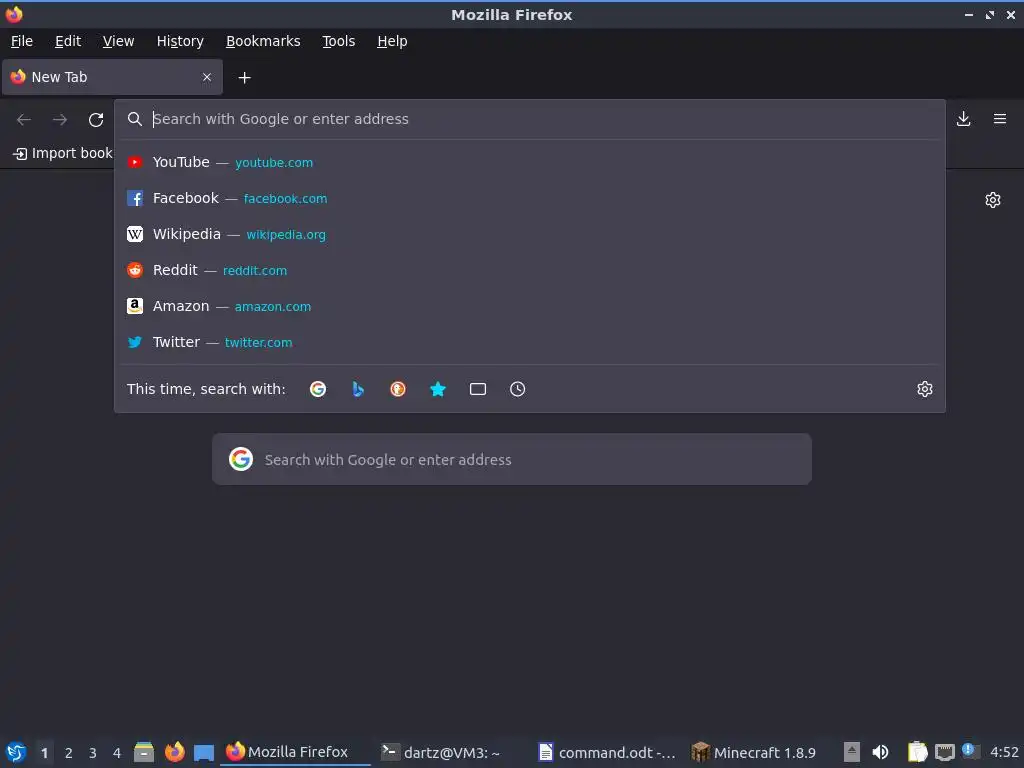Switch to Minecraft 1.8.9 window in taskbar
Image resolution: width=1024 pixels, height=768 pixels.
(x=754, y=752)
